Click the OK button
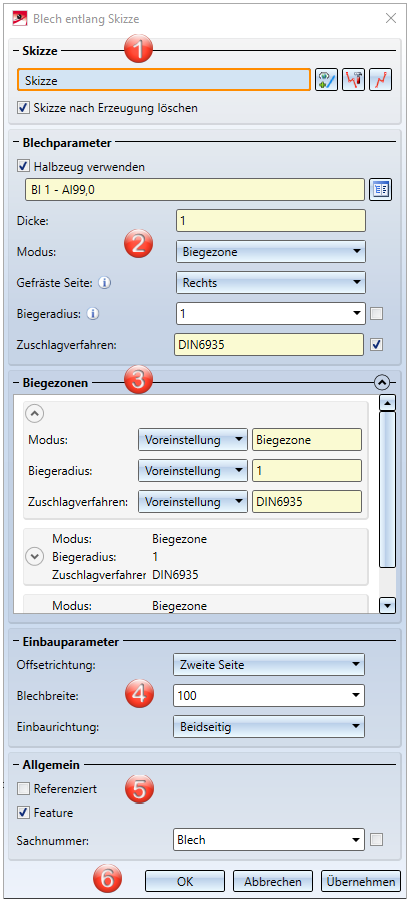The image size is (411, 903). [x=185, y=882]
